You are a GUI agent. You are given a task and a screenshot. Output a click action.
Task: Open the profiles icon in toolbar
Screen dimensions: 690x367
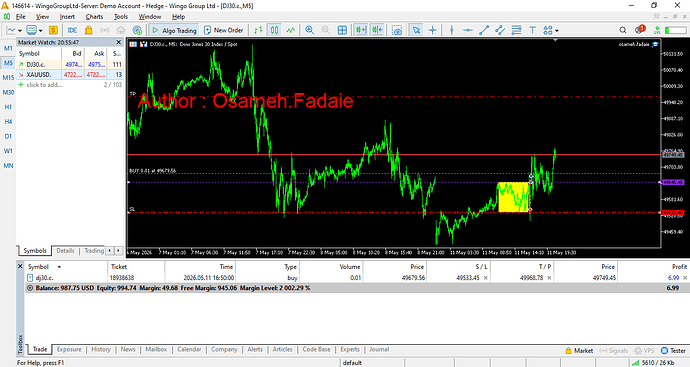click(x=31, y=30)
